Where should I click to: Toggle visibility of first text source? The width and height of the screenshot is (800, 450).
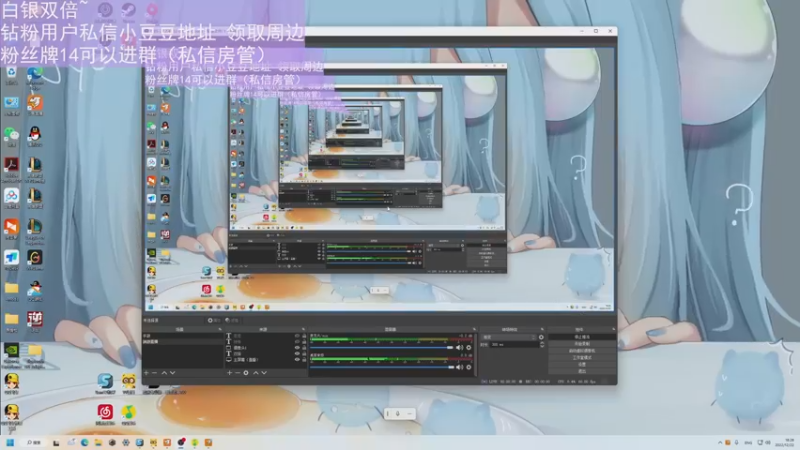(297, 336)
